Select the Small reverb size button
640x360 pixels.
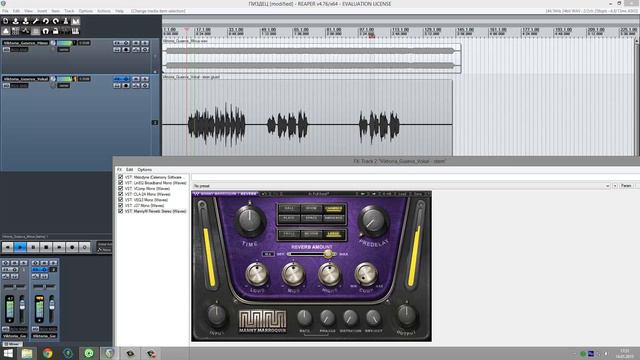click(x=289, y=234)
